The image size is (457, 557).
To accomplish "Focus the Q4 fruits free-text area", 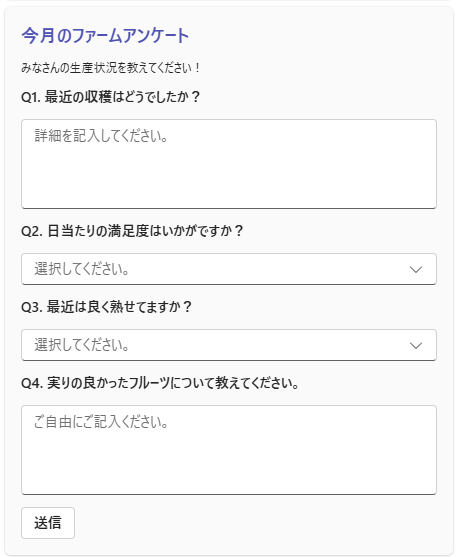I will coord(229,450).
